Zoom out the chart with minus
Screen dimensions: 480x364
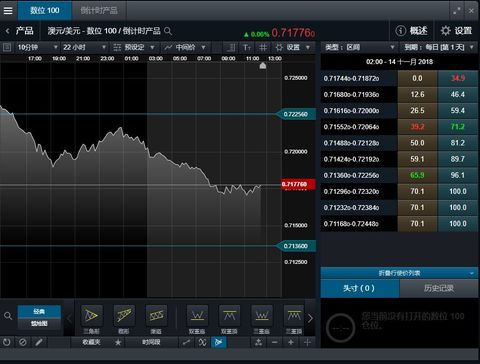coord(274,342)
